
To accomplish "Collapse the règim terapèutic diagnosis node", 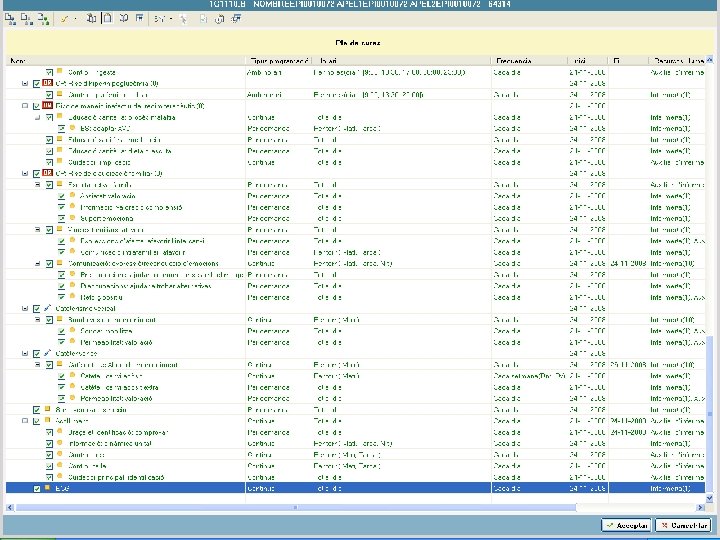I will 25,106.
